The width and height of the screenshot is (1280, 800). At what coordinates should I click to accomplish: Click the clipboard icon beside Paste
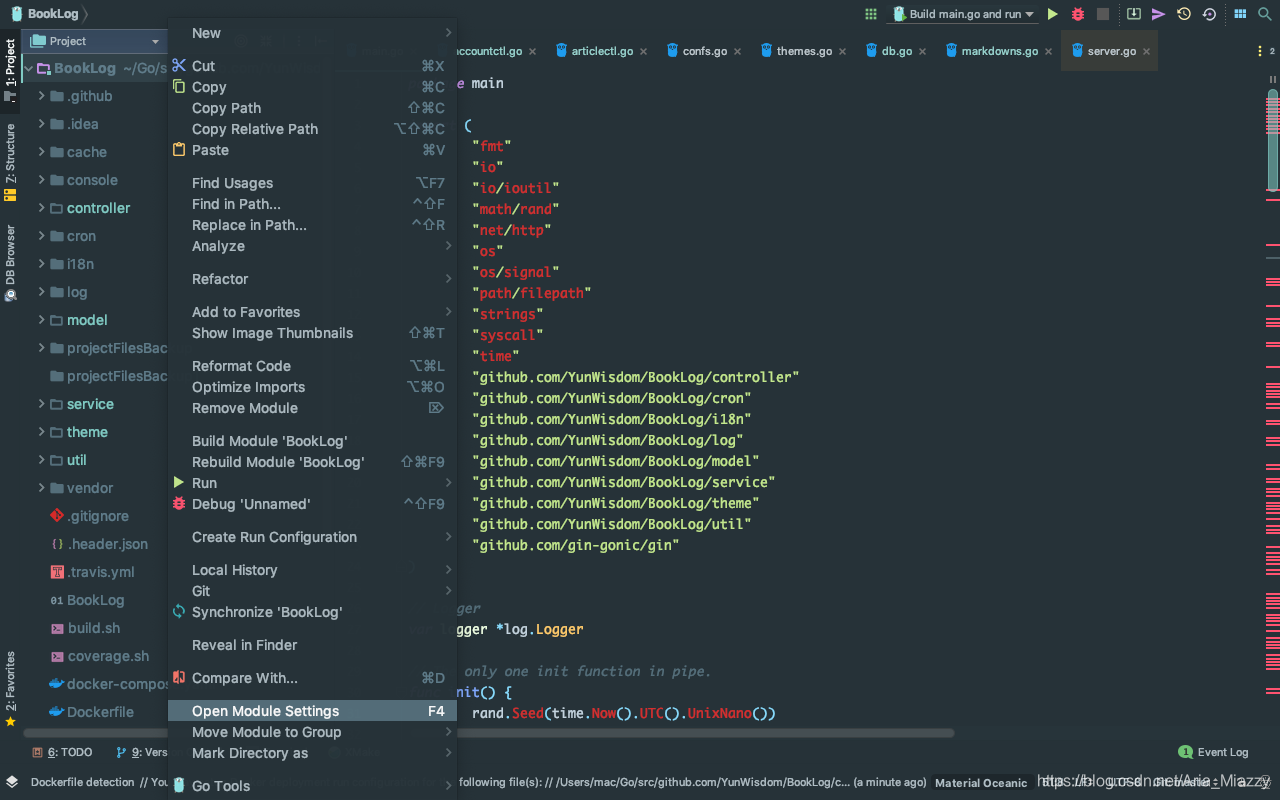[179, 150]
